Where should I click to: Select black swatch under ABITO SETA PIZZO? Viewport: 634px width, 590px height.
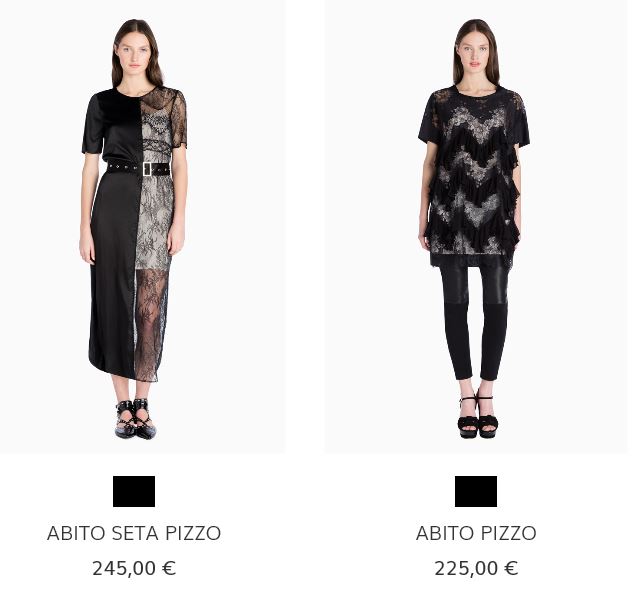134,491
